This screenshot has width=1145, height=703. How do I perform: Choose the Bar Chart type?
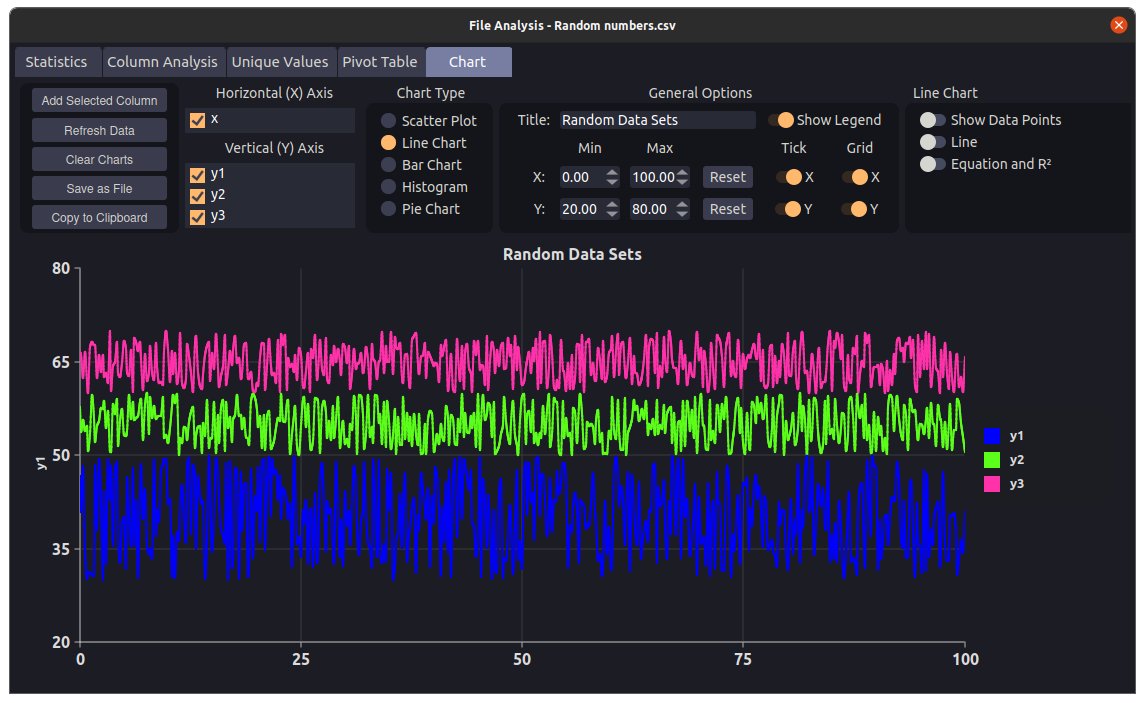[388, 165]
